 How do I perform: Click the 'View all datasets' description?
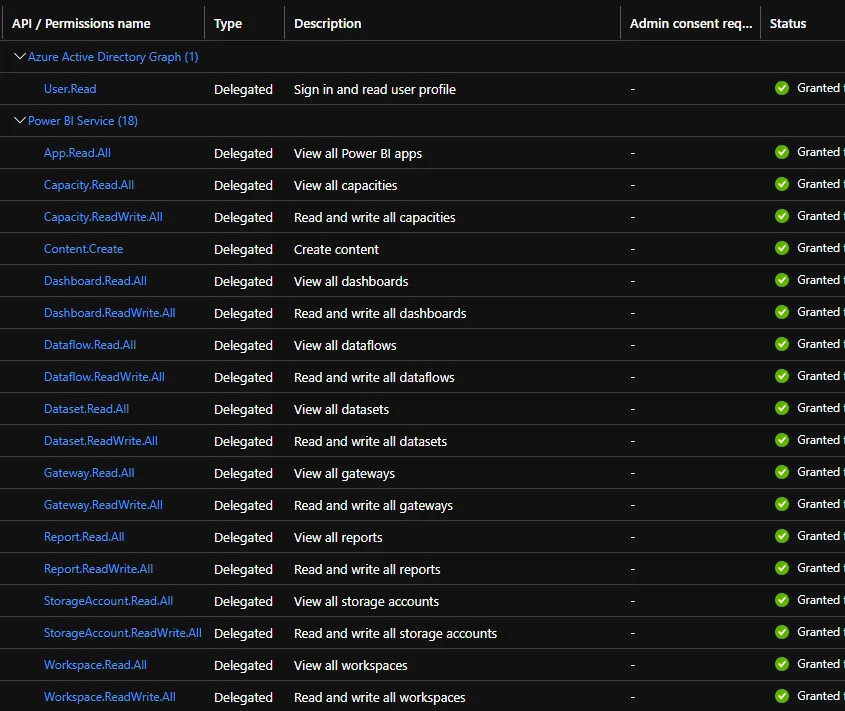341,409
